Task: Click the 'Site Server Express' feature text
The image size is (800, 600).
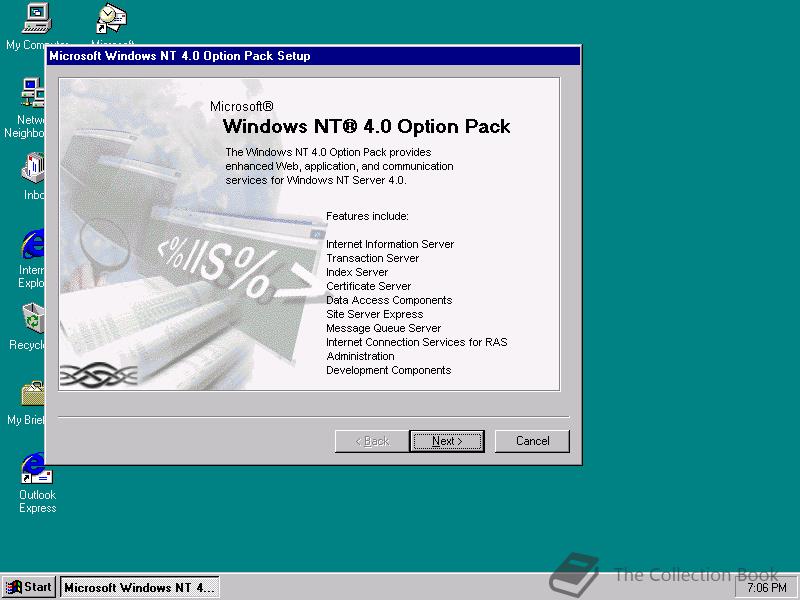Action: (x=374, y=314)
